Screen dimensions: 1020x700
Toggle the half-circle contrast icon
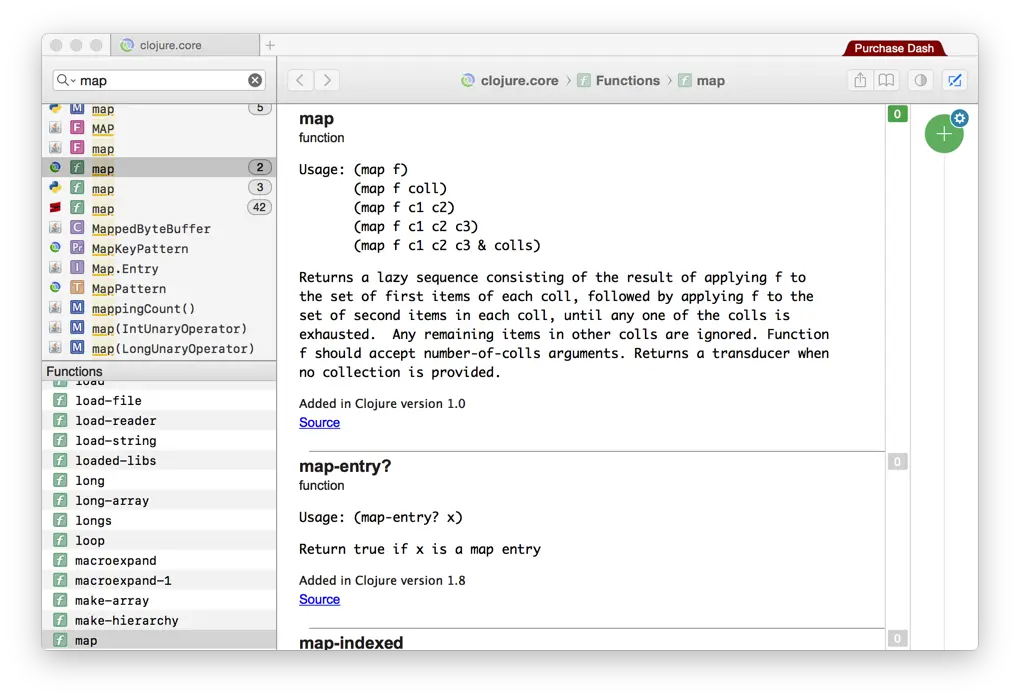pyautogui.click(x=920, y=80)
